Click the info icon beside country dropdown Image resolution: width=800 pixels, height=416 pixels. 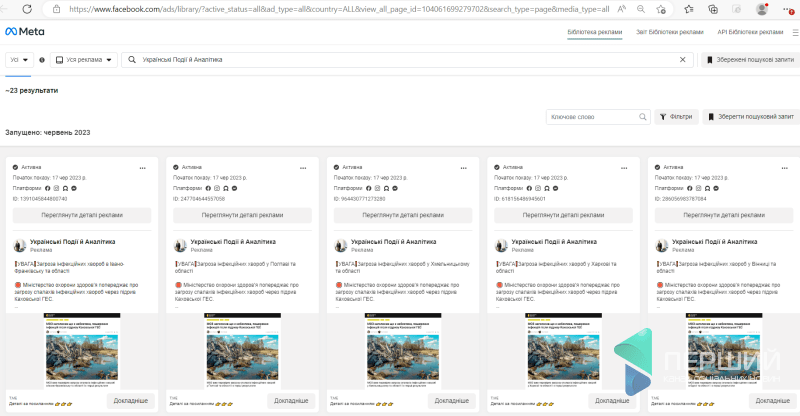pyautogui.click(x=41, y=60)
